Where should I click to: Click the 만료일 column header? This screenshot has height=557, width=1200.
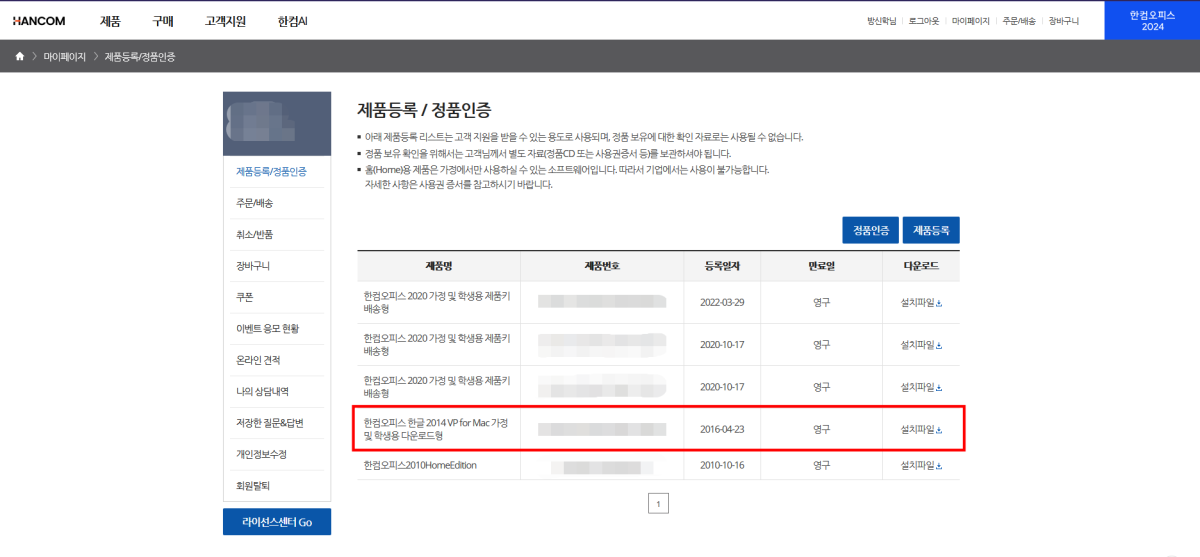click(x=821, y=266)
